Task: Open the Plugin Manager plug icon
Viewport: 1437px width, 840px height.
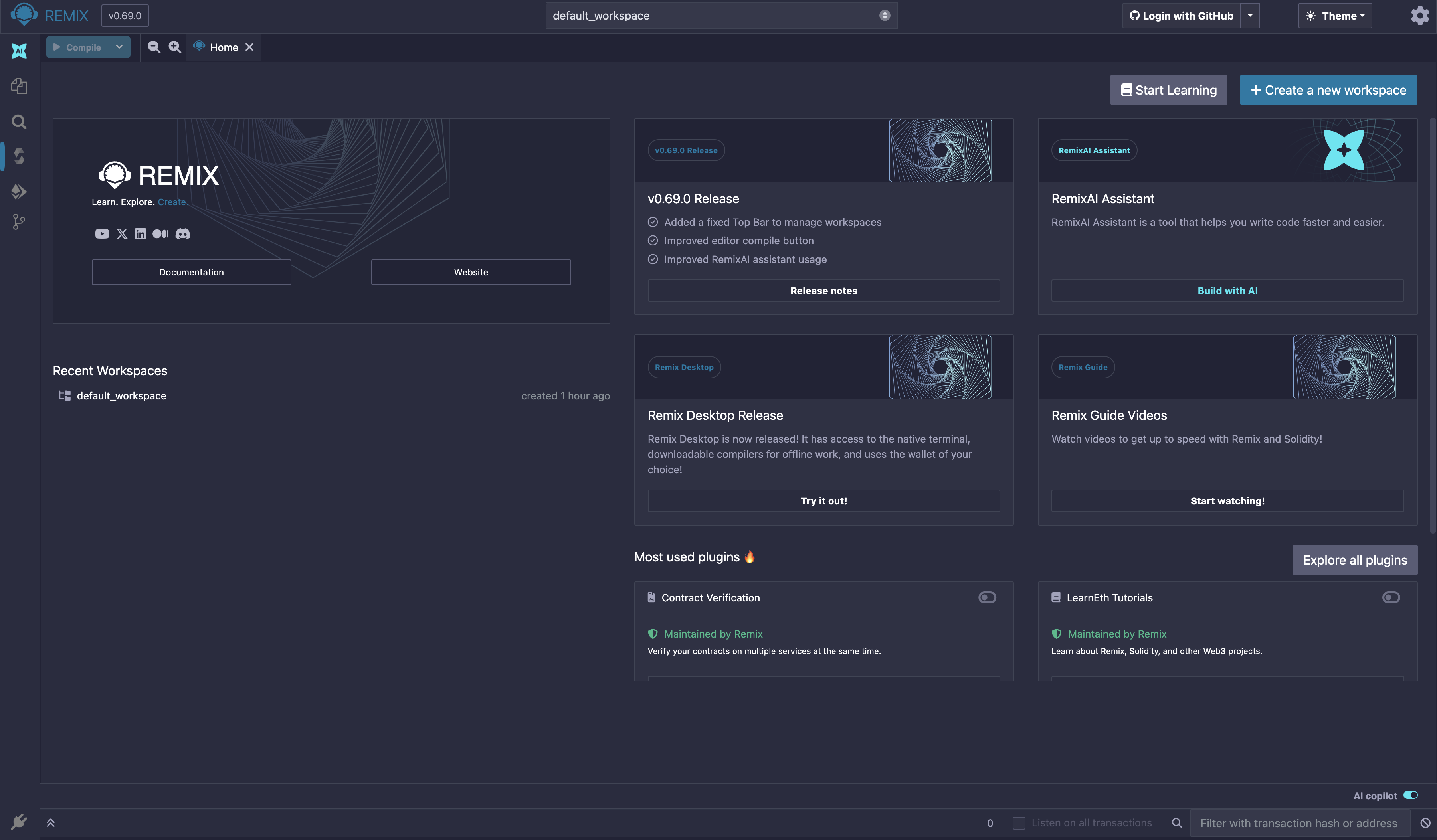Action: (19, 821)
